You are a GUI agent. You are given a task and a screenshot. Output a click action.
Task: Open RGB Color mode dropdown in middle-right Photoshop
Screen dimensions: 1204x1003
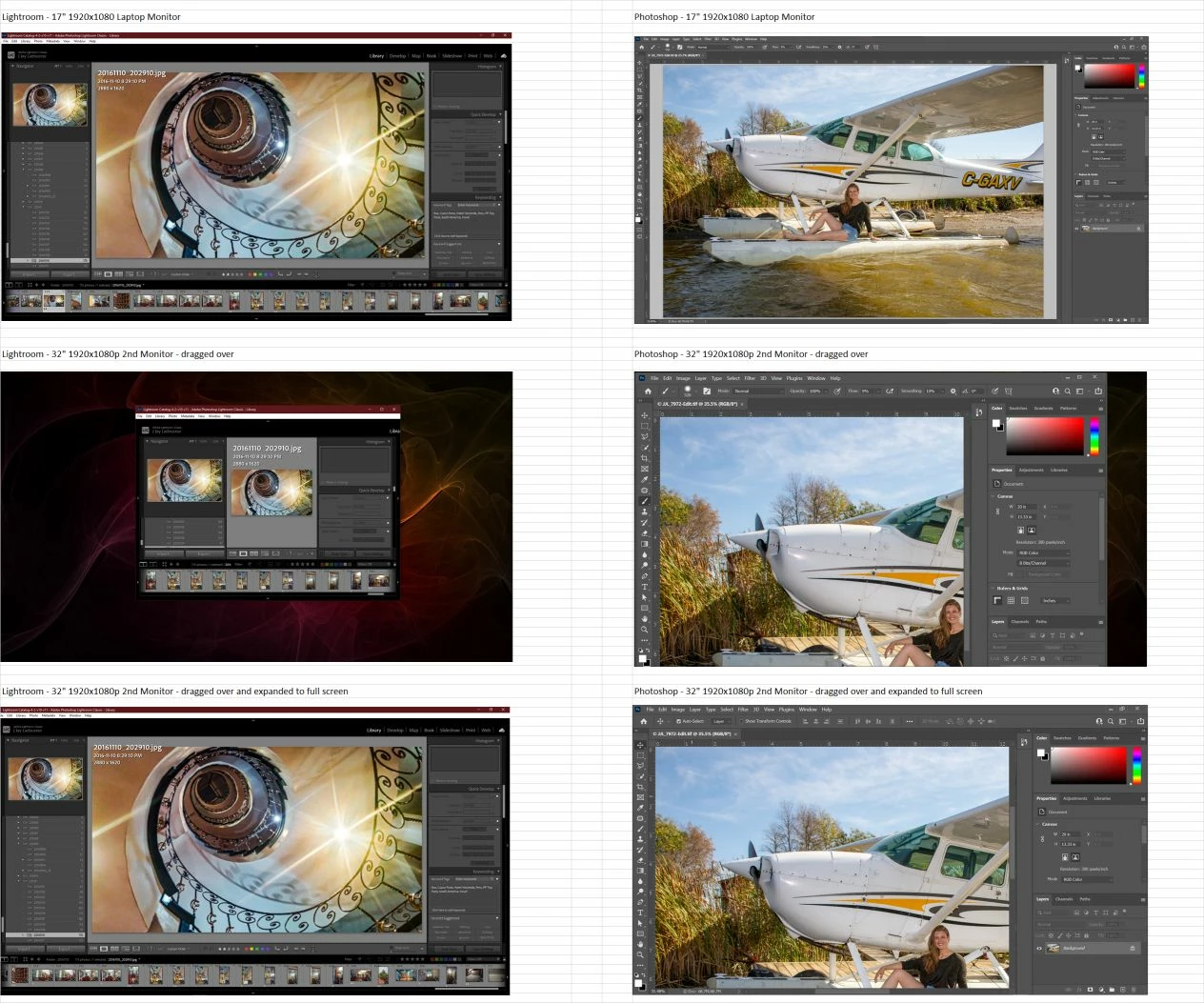tap(1044, 552)
